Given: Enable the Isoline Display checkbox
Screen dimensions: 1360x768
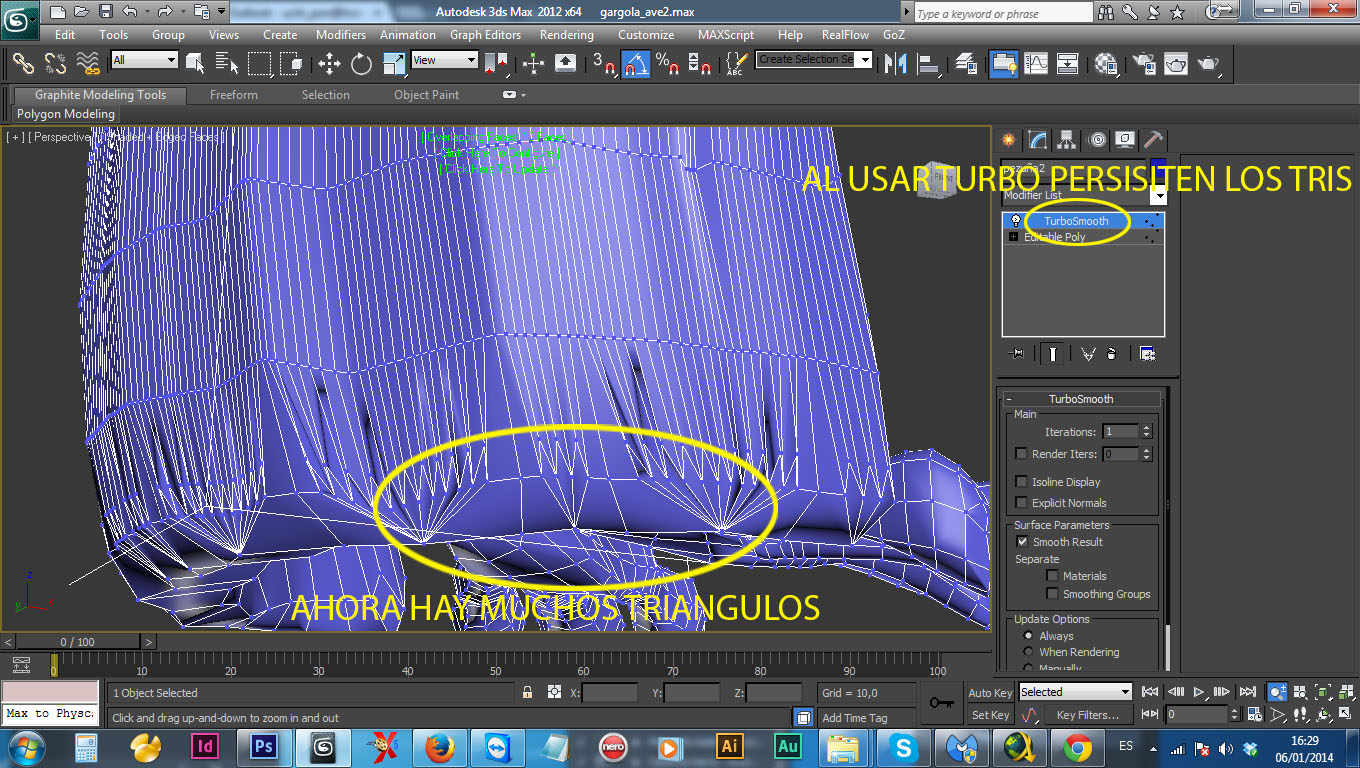Looking at the screenshot, I should click(x=1021, y=482).
